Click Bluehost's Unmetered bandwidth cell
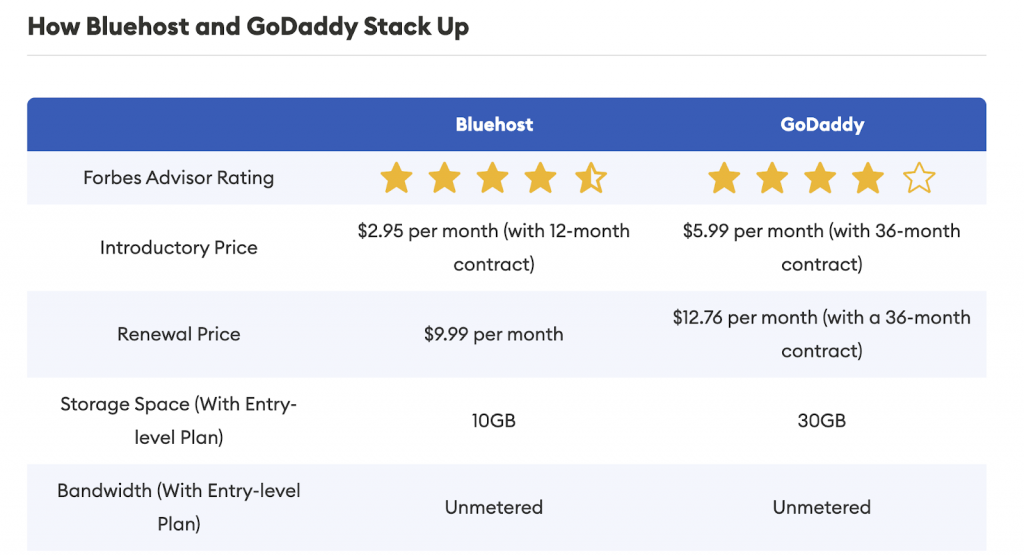Screen dimensions: 1024x556 tap(494, 507)
